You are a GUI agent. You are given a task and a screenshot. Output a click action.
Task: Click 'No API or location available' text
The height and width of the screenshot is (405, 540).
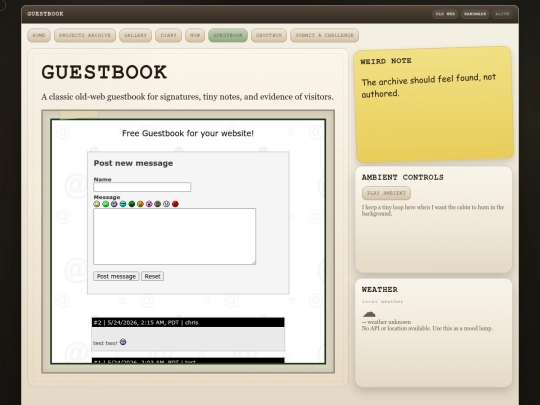(x=427, y=328)
